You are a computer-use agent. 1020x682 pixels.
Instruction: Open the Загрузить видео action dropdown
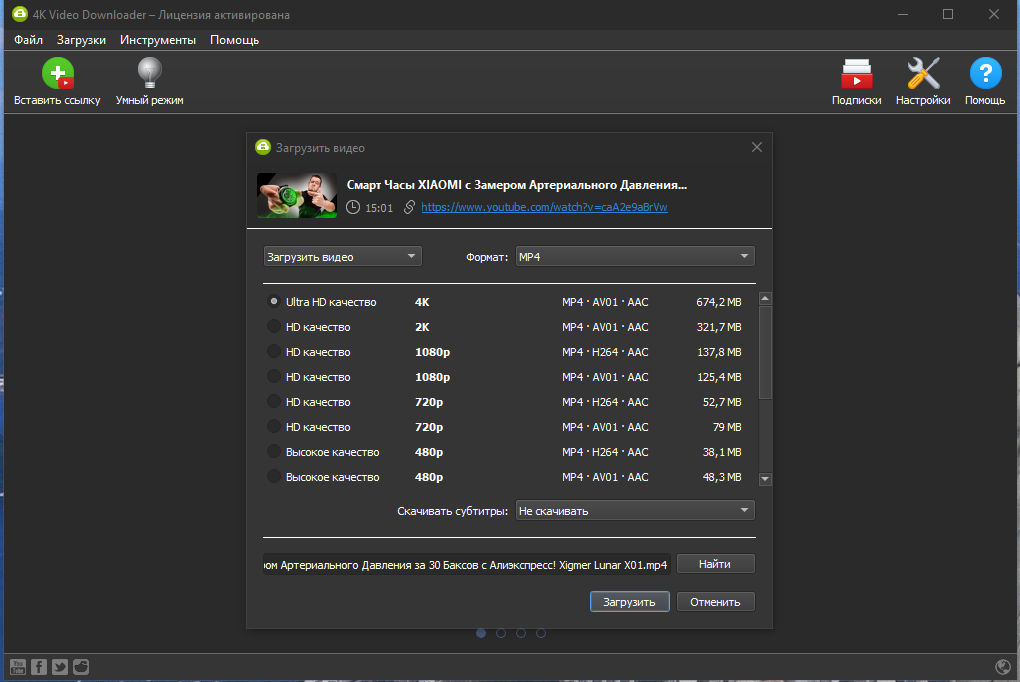point(342,257)
